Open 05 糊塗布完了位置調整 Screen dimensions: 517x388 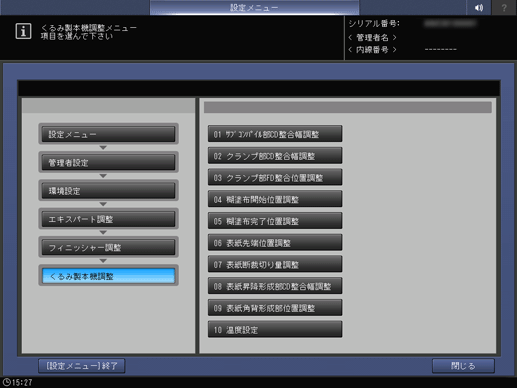(x=275, y=220)
